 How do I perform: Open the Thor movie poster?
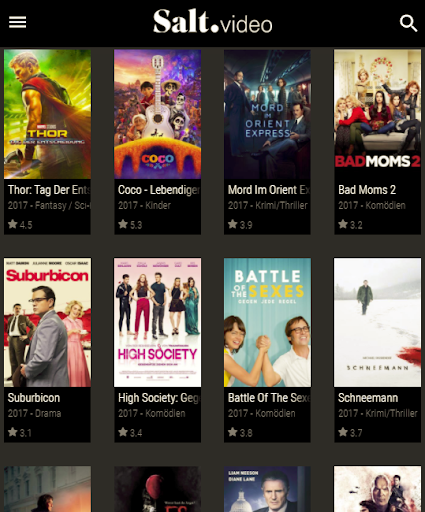click(47, 114)
